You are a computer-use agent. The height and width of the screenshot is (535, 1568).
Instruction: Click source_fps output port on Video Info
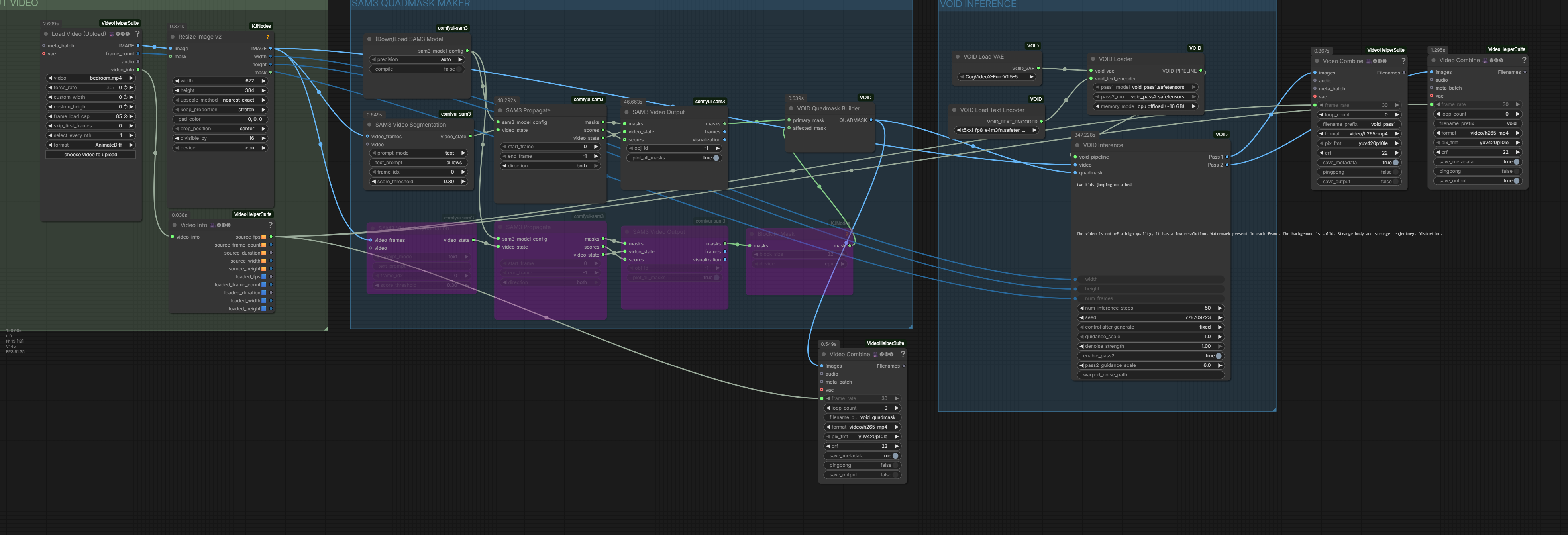[x=271, y=237]
